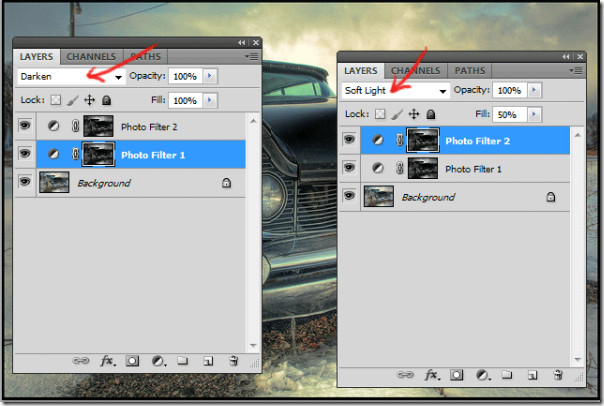Select Photo Filter 2 layer name in left panel

coord(149,127)
